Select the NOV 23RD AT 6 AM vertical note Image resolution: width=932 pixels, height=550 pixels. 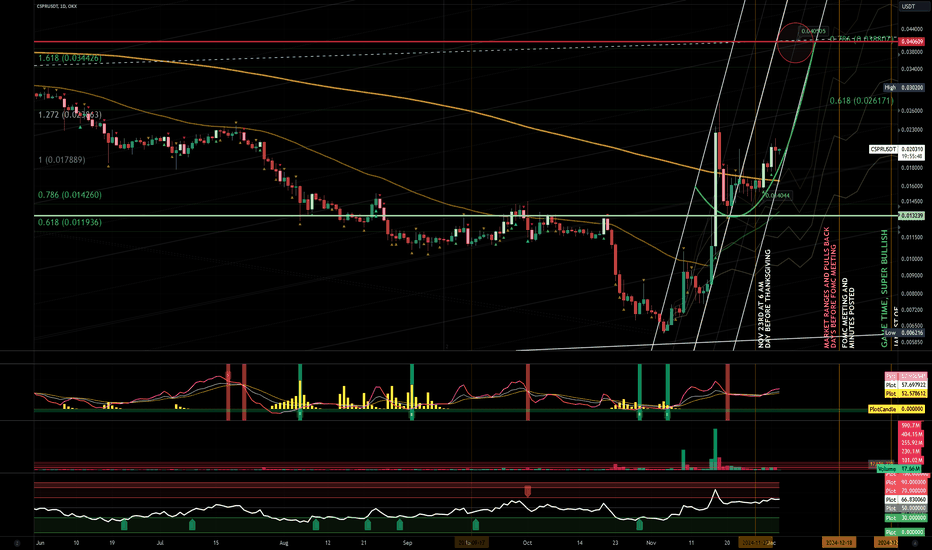tap(764, 298)
